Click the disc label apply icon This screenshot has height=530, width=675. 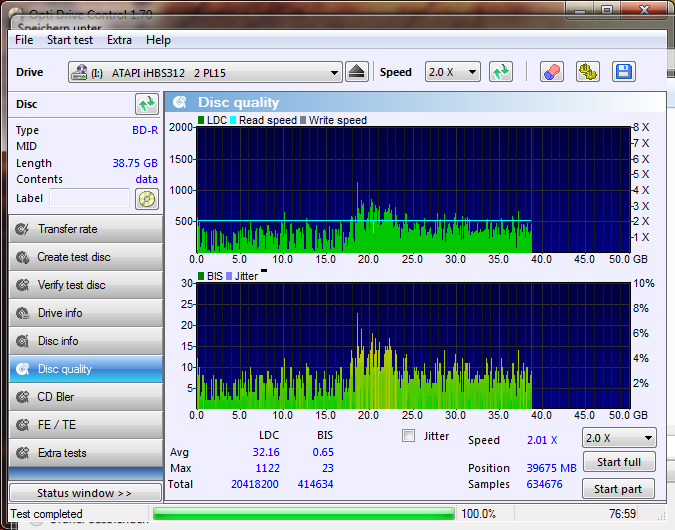pos(147,198)
